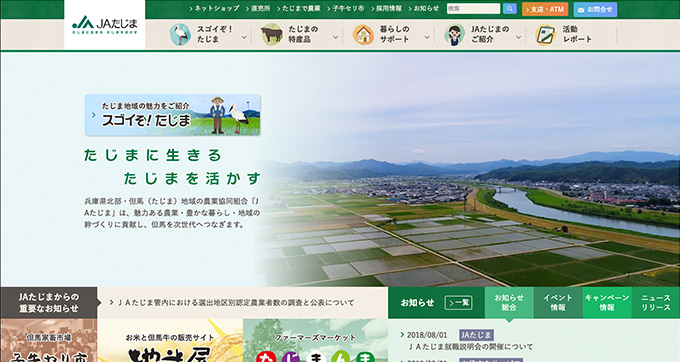Open the ファーマーズマーケット たじまんま banner
This screenshot has width=680, height=362.
[x=315, y=341]
